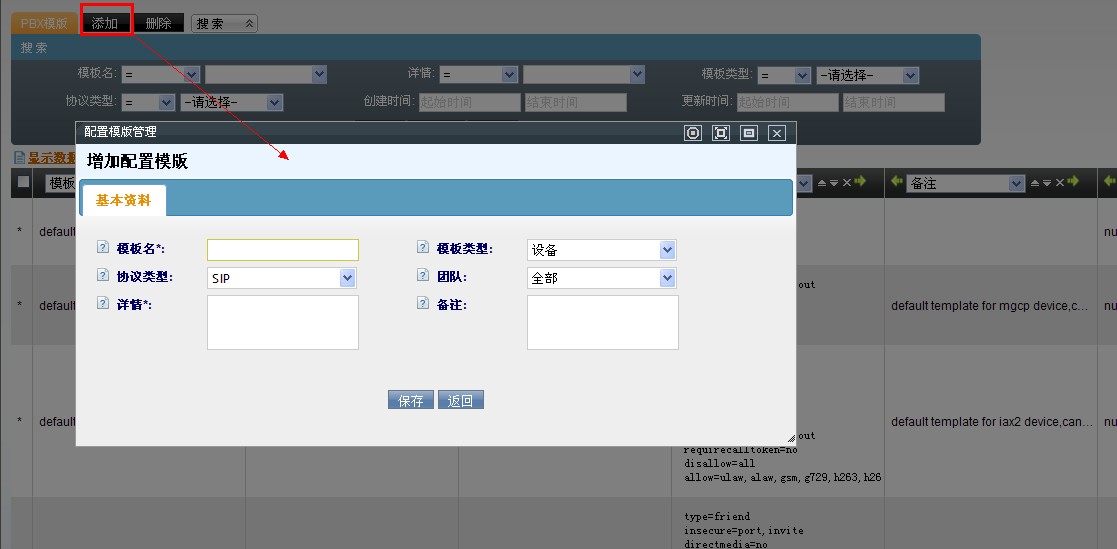Click the green left arrow before 备注 column
Image resolution: width=1117 pixels, height=549 pixels.
pos(897,182)
